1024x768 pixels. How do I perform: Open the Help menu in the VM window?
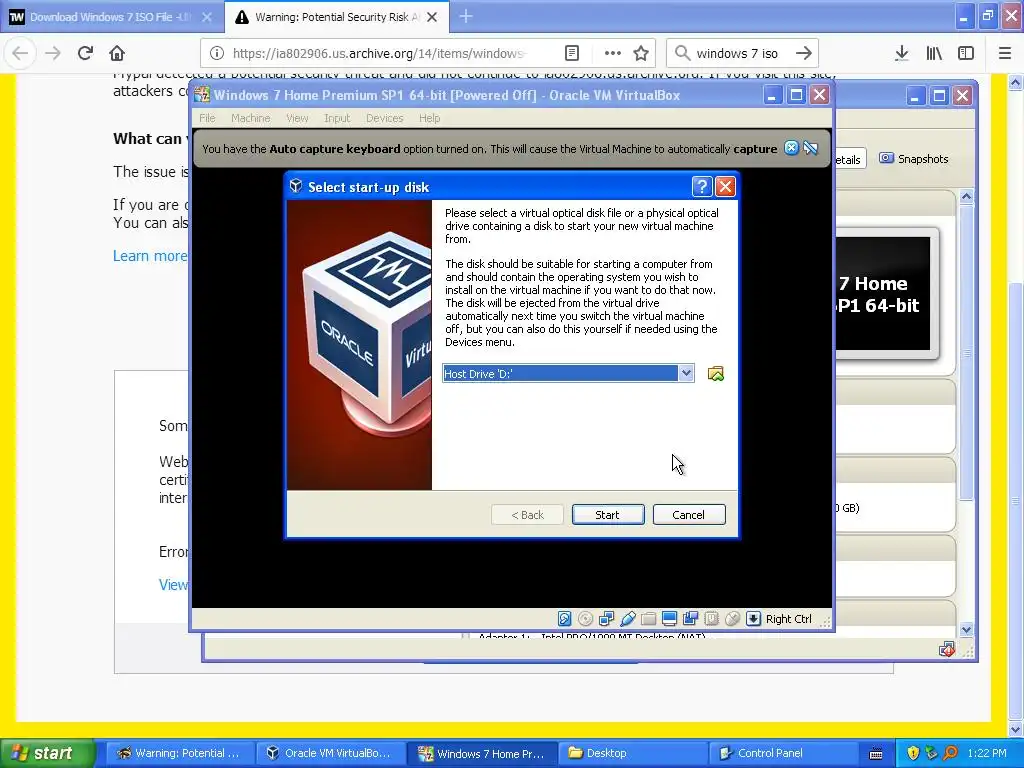[x=430, y=118]
